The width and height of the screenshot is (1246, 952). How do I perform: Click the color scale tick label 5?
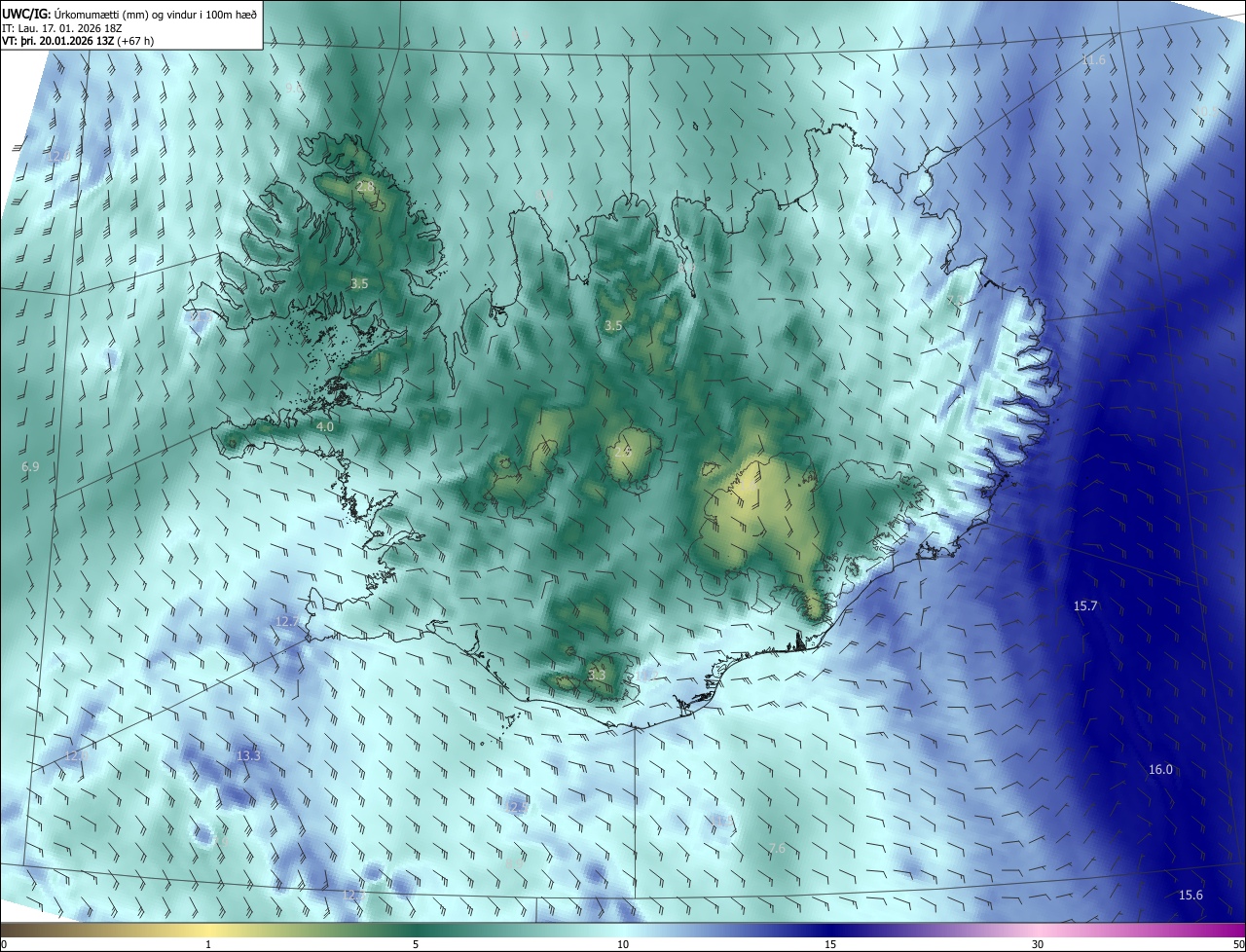[416, 945]
